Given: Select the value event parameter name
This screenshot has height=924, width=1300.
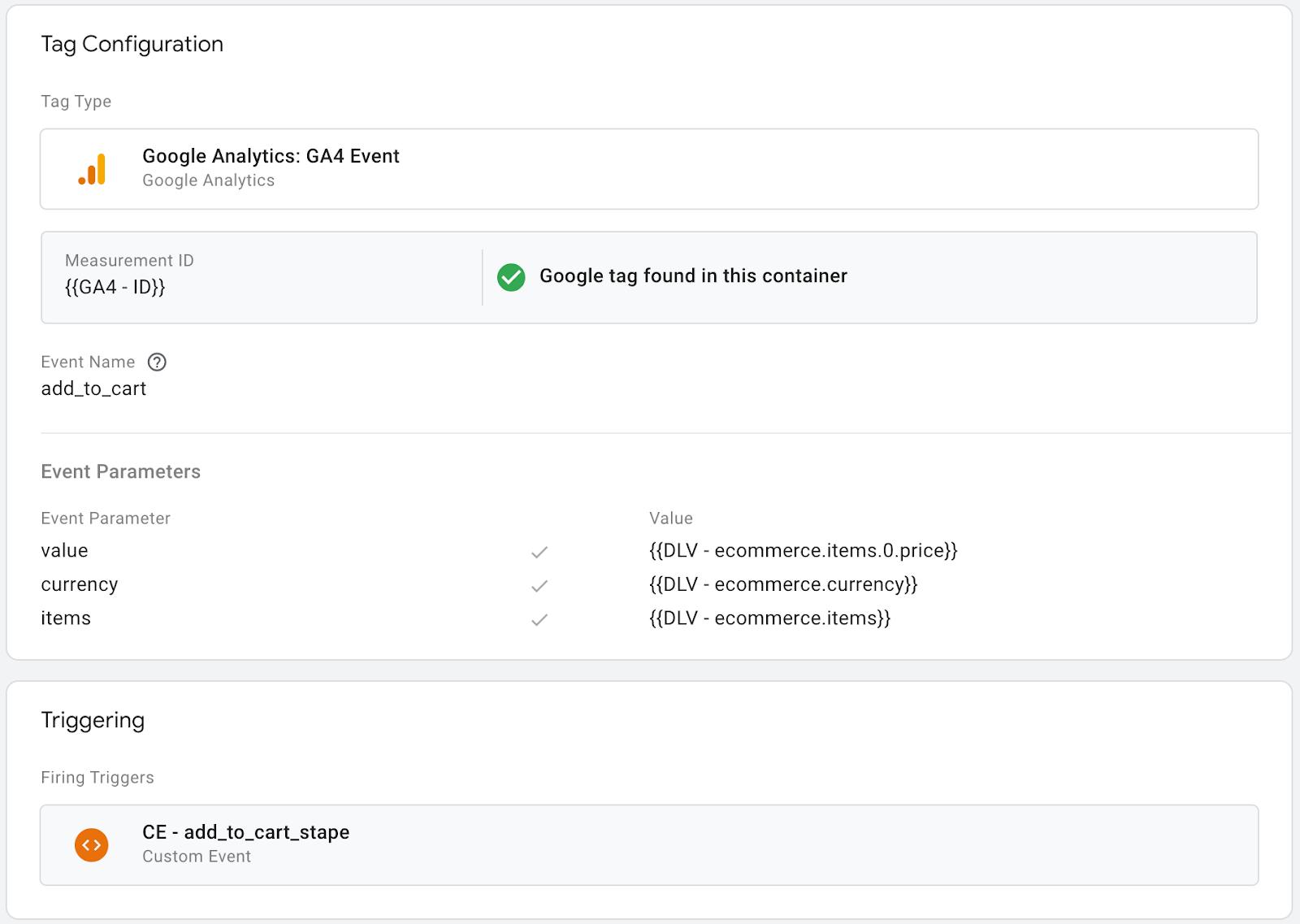Looking at the screenshot, I should point(64,551).
